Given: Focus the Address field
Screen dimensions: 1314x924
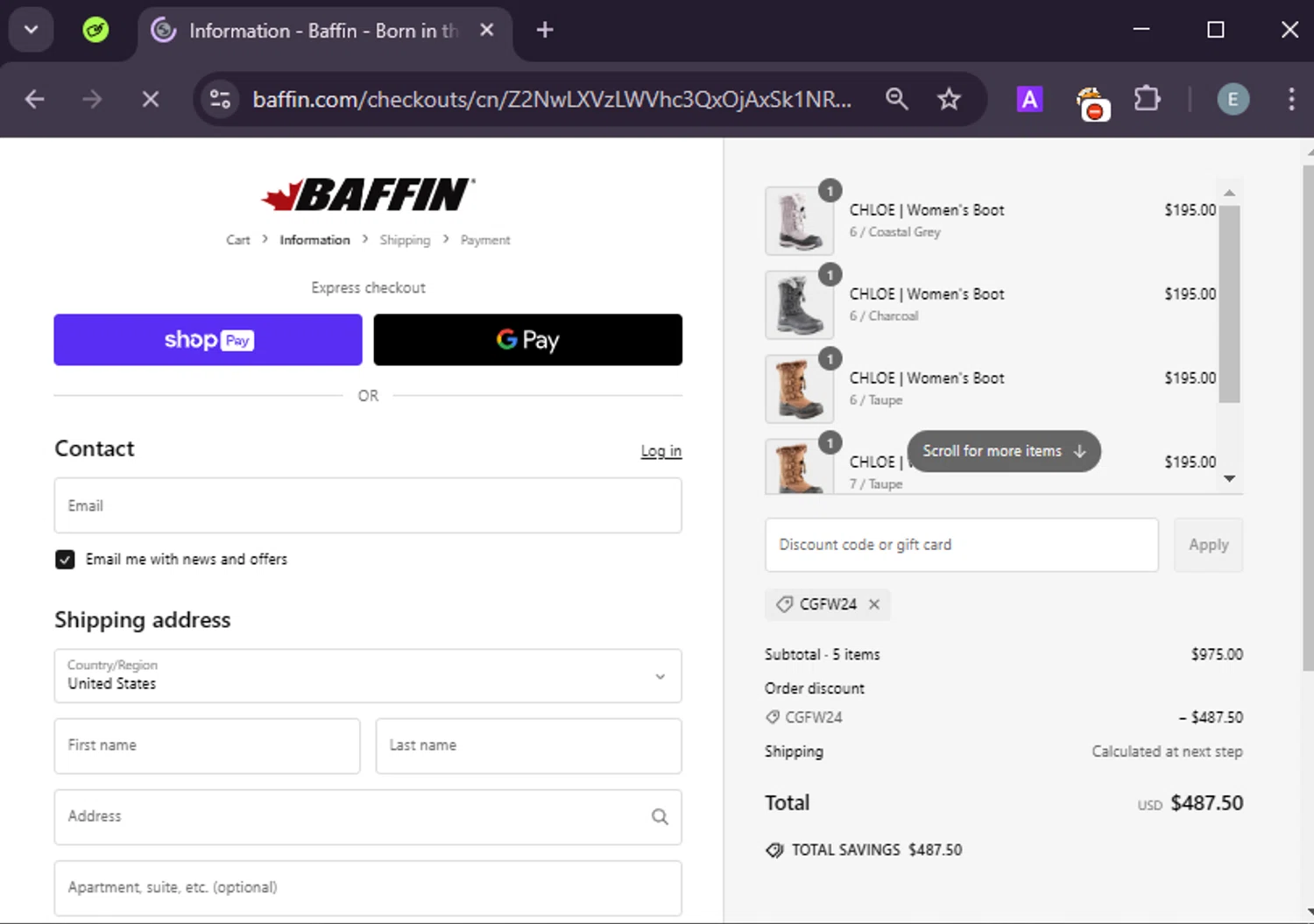Looking at the screenshot, I should coord(368,816).
